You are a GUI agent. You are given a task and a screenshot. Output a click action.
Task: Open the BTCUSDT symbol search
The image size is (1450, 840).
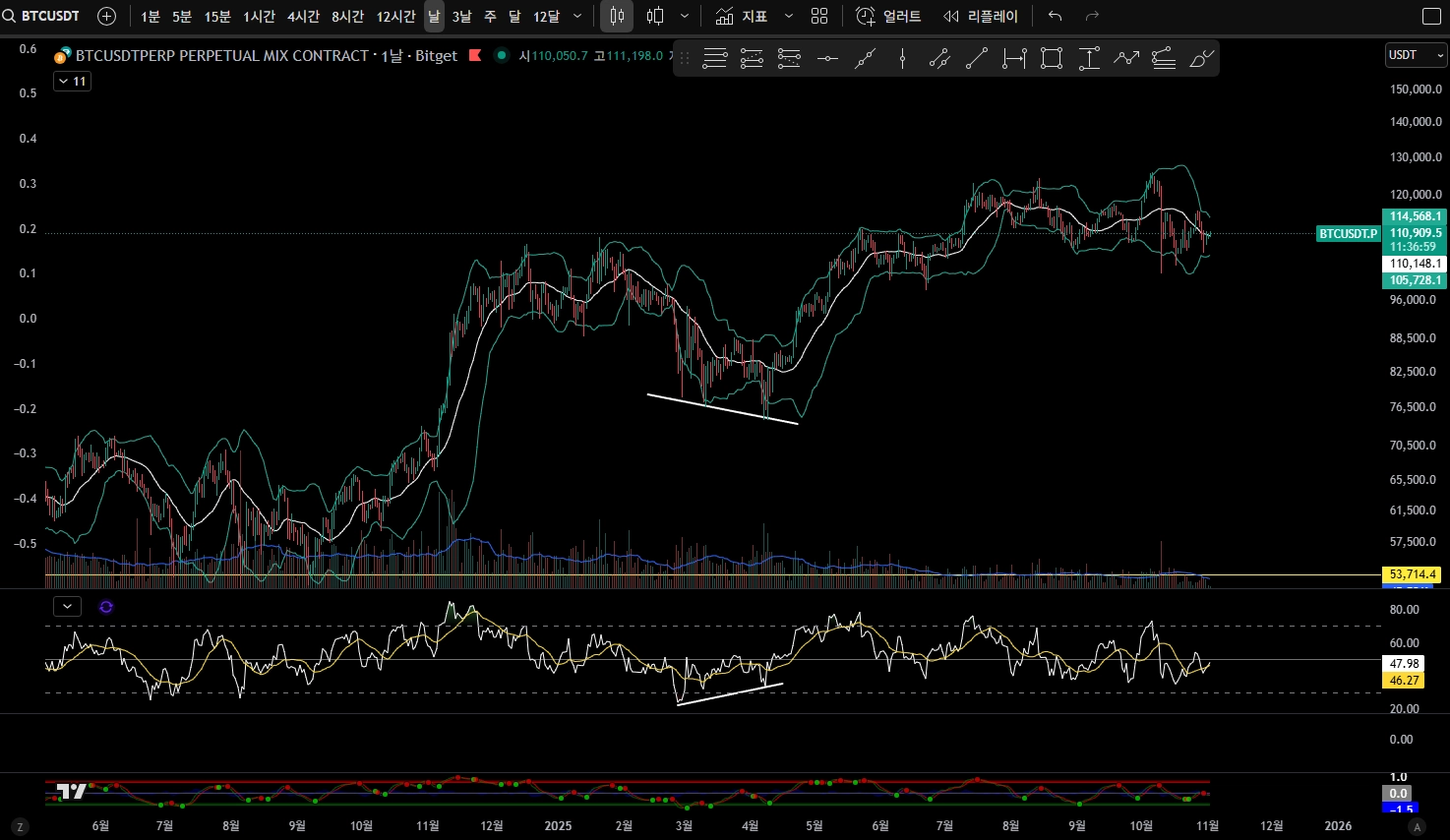41,16
